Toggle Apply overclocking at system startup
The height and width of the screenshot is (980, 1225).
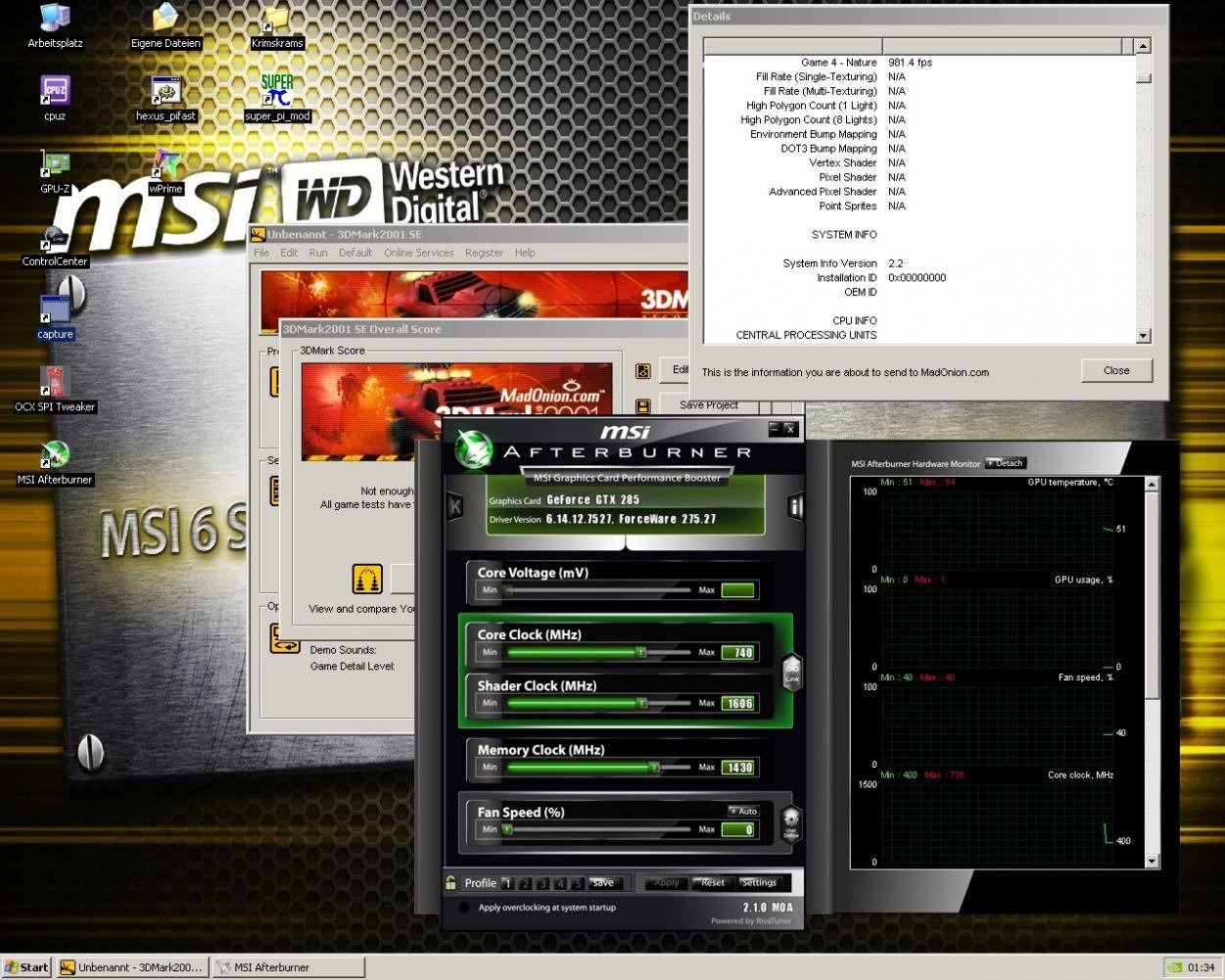pyautogui.click(x=464, y=908)
